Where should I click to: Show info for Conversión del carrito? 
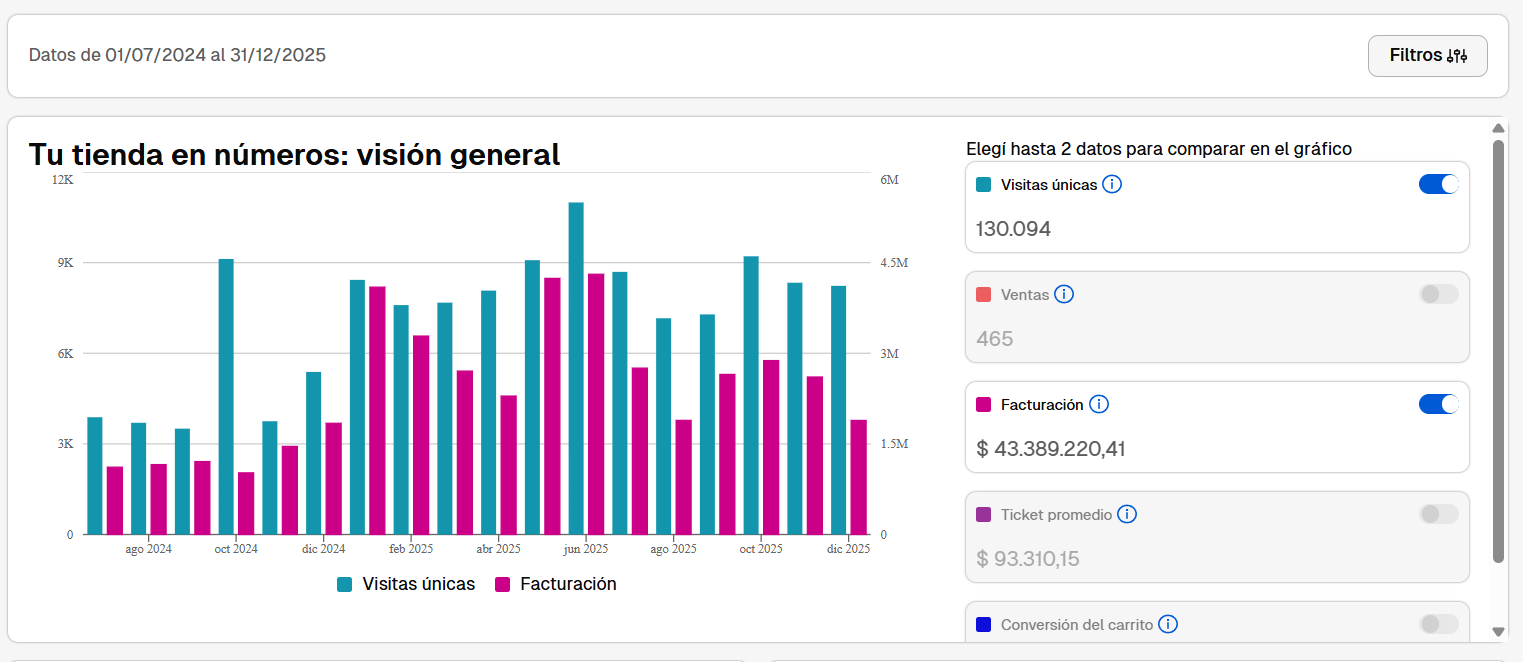click(x=1167, y=624)
